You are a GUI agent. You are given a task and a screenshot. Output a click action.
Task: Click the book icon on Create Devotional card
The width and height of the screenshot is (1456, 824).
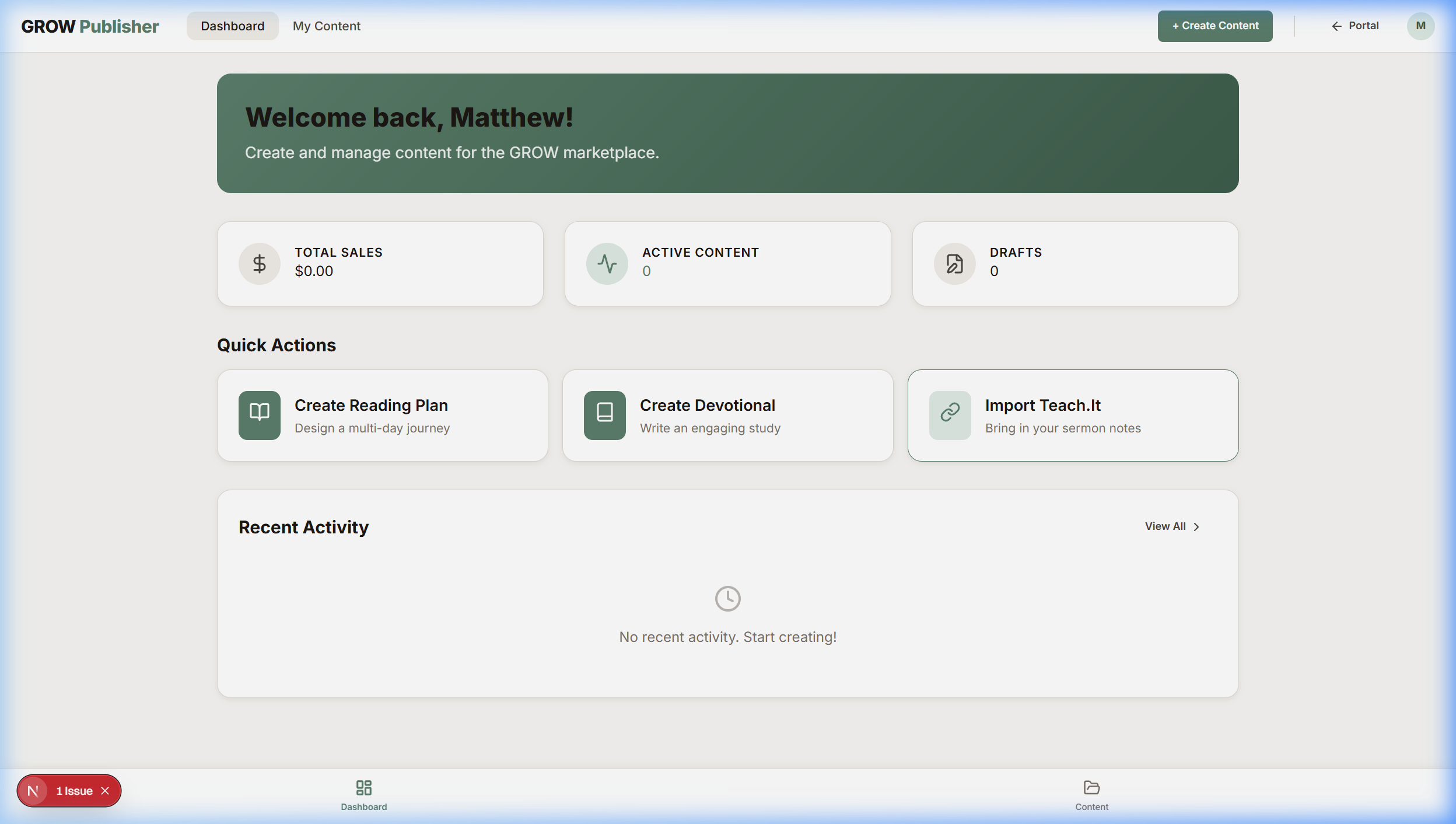pos(604,415)
